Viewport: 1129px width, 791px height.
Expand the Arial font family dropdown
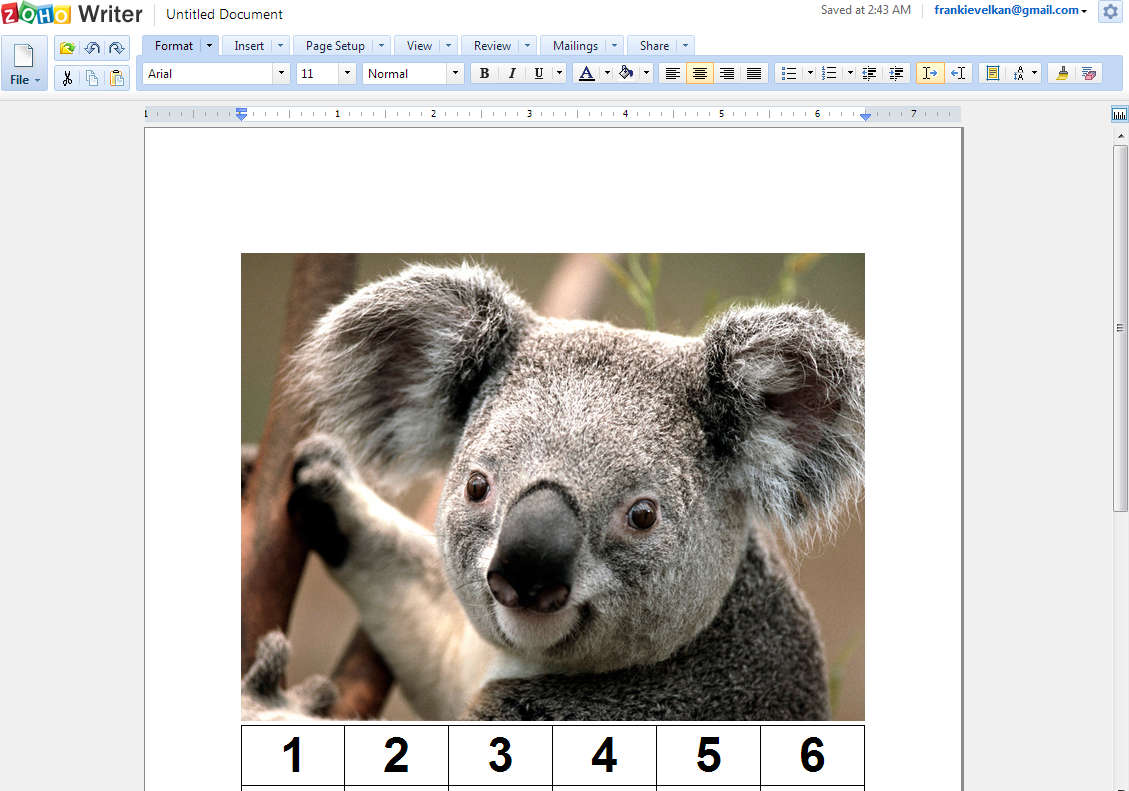pyautogui.click(x=280, y=73)
